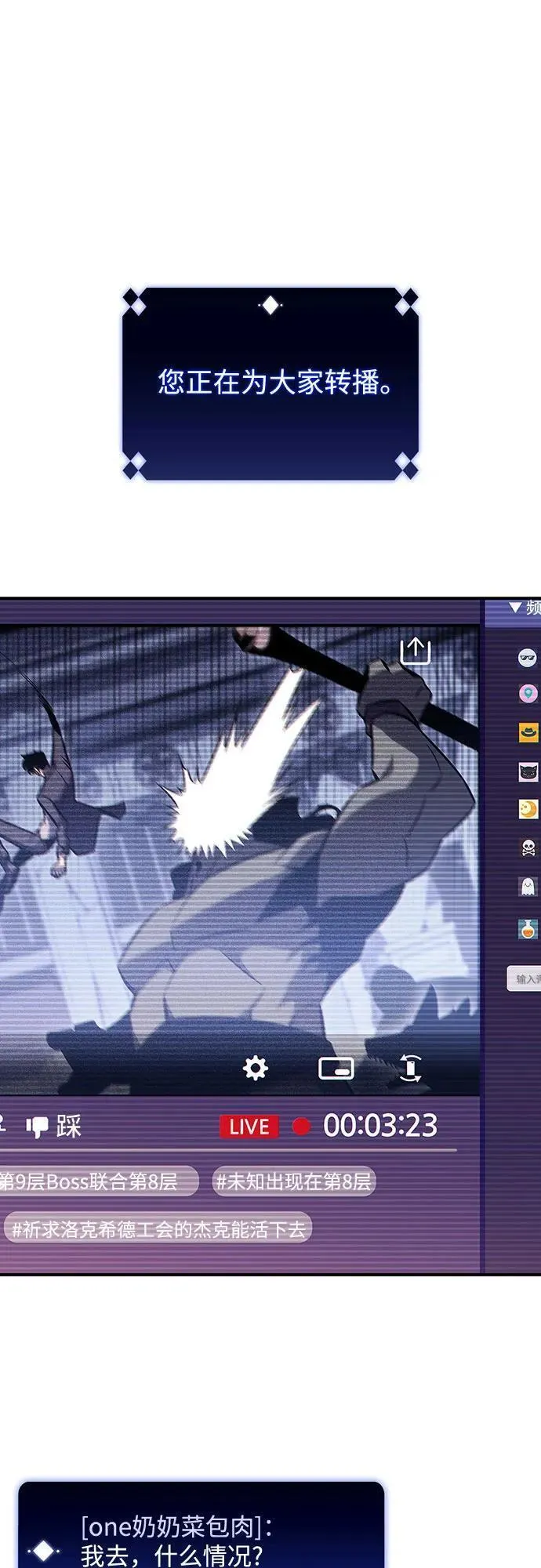The image size is (541, 1568).
Task: Switch to picture-in-picture mode
Action: [x=336, y=1069]
